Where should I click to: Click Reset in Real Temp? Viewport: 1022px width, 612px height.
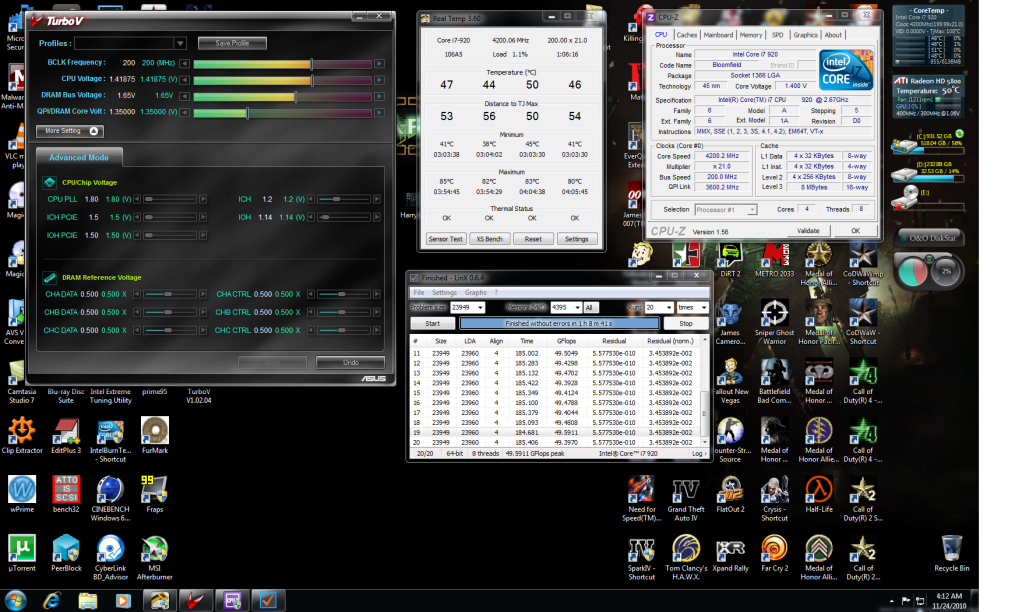tap(533, 239)
